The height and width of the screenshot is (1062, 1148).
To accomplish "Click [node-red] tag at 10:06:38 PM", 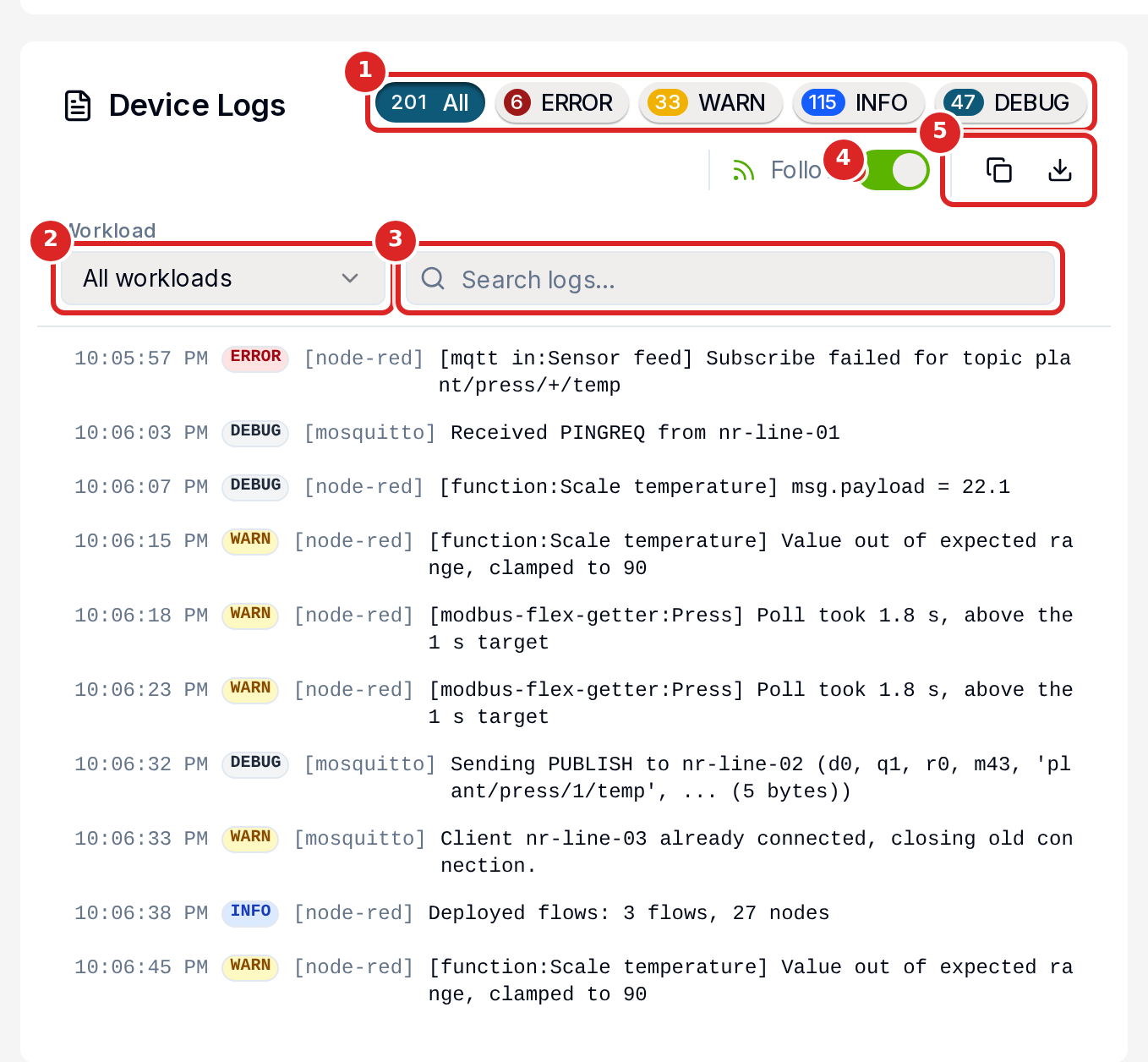I will [x=353, y=913].
